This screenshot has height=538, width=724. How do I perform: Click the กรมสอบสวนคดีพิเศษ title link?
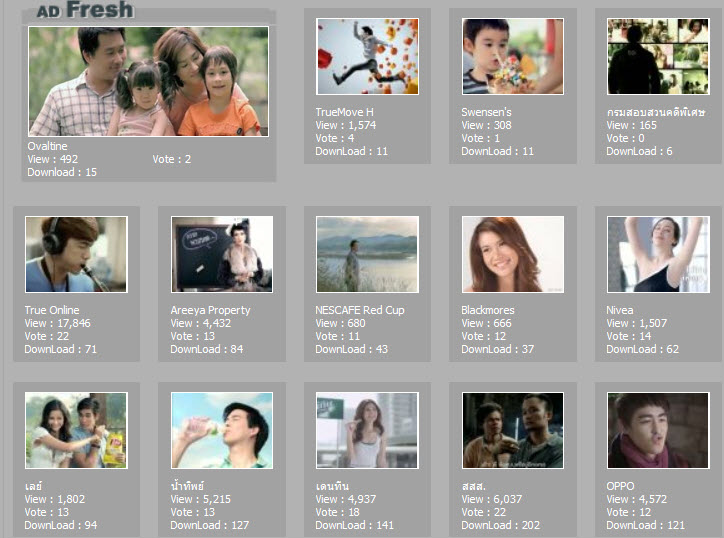pos(656,112)
